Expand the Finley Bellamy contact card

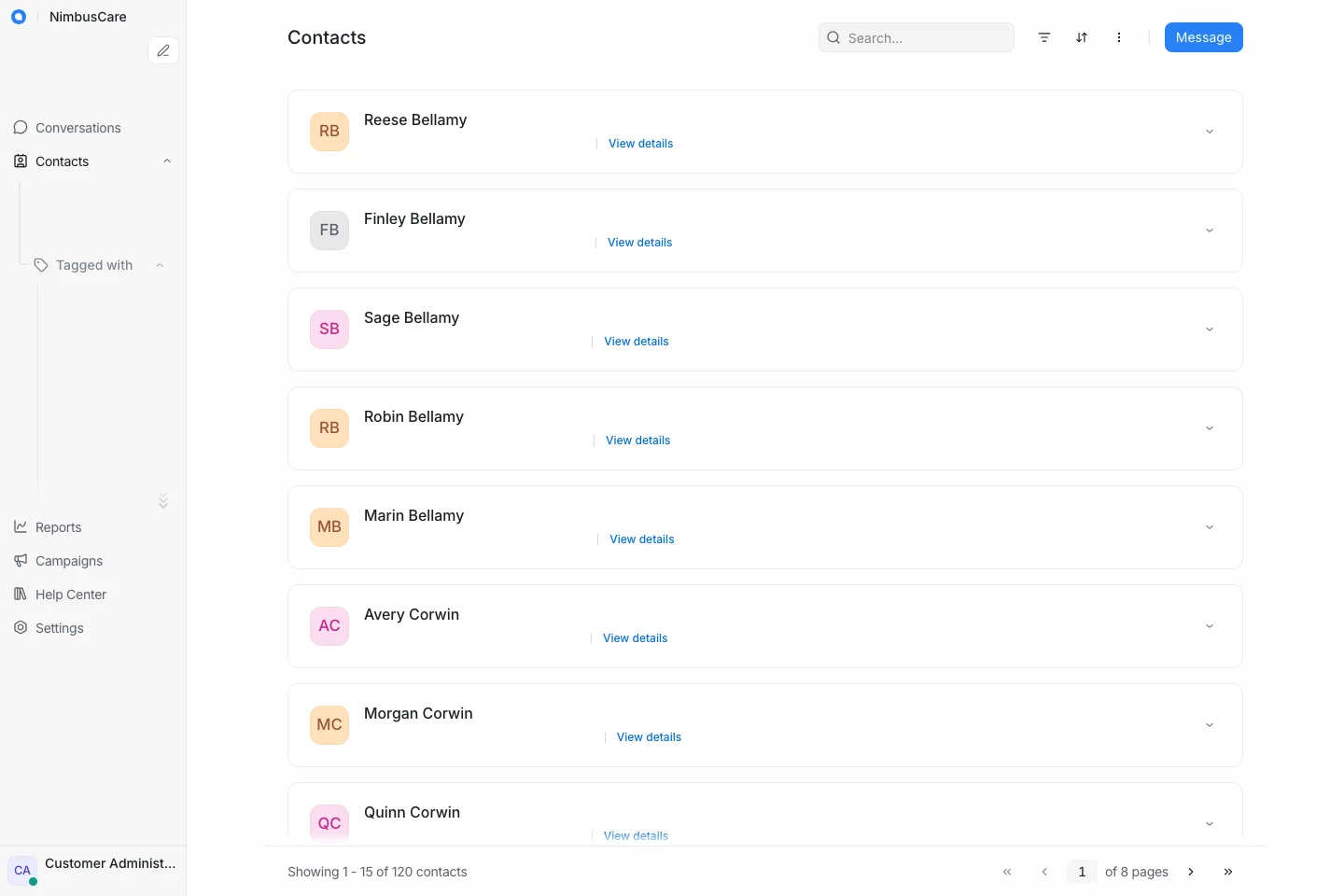(1210, 231)
